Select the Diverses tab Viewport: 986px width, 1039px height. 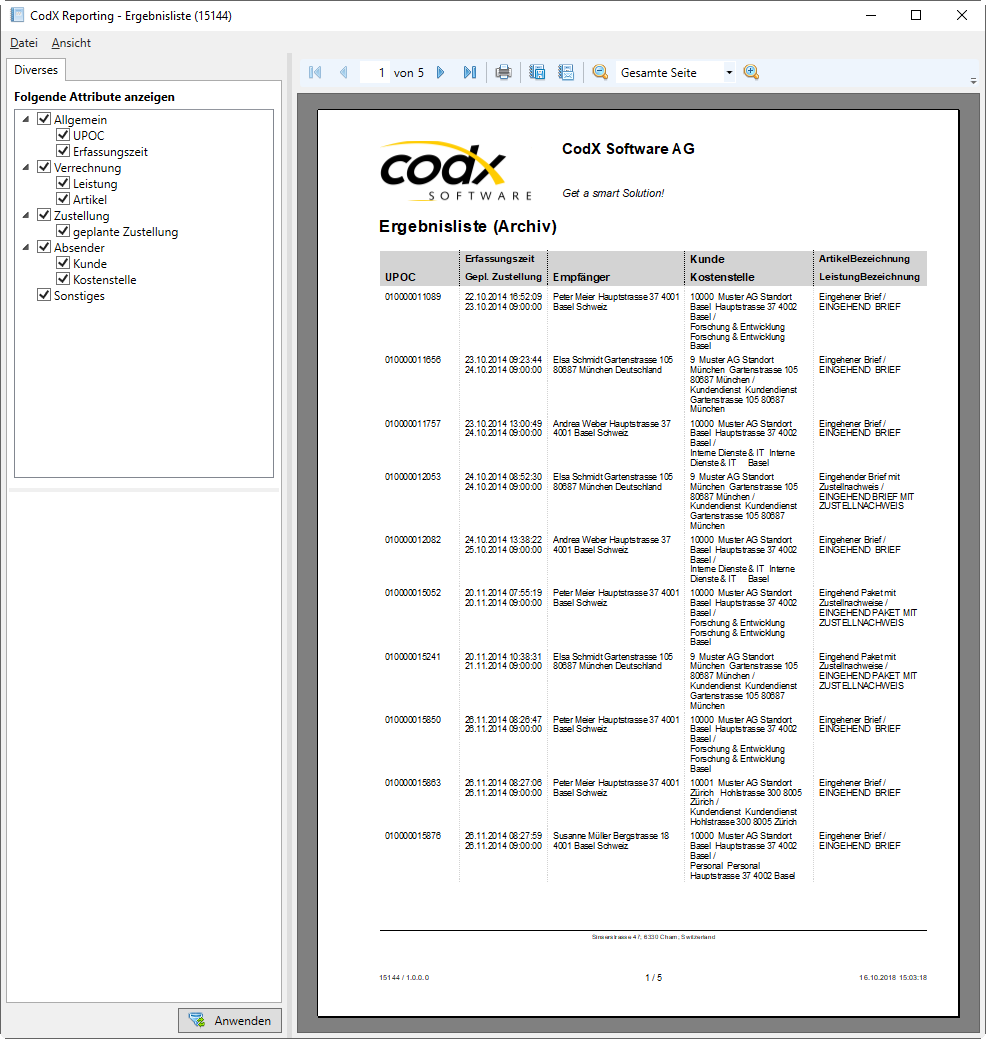click(x=35, y=70)
